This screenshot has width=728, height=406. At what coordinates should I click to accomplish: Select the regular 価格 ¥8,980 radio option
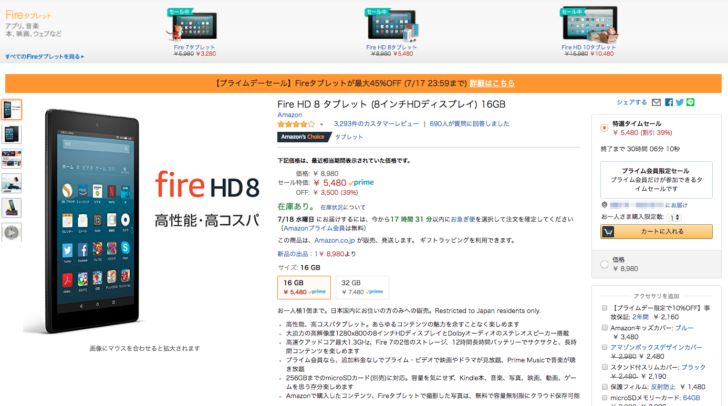tap(604, 264)
